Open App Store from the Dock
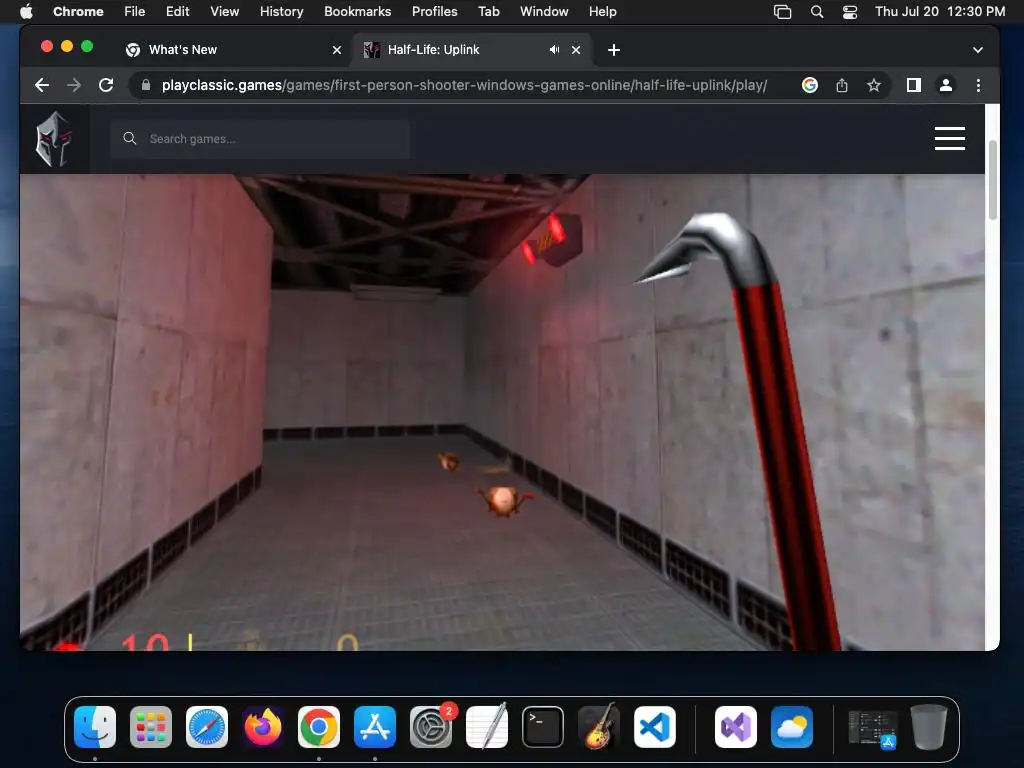 pyautogui.click(x=375, y=727)
